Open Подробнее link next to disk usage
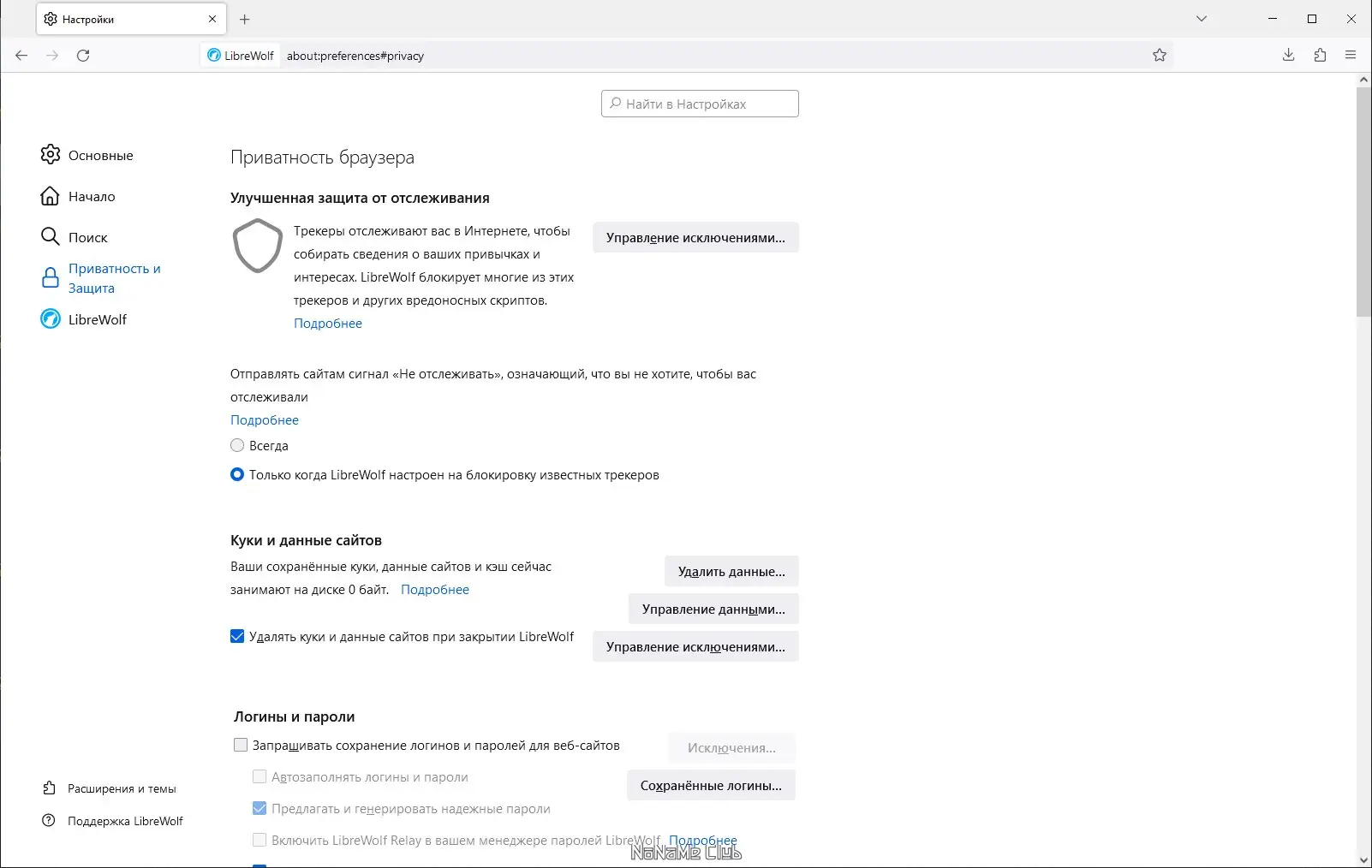Screen dimensions: 1372x868 pos(435,590)
